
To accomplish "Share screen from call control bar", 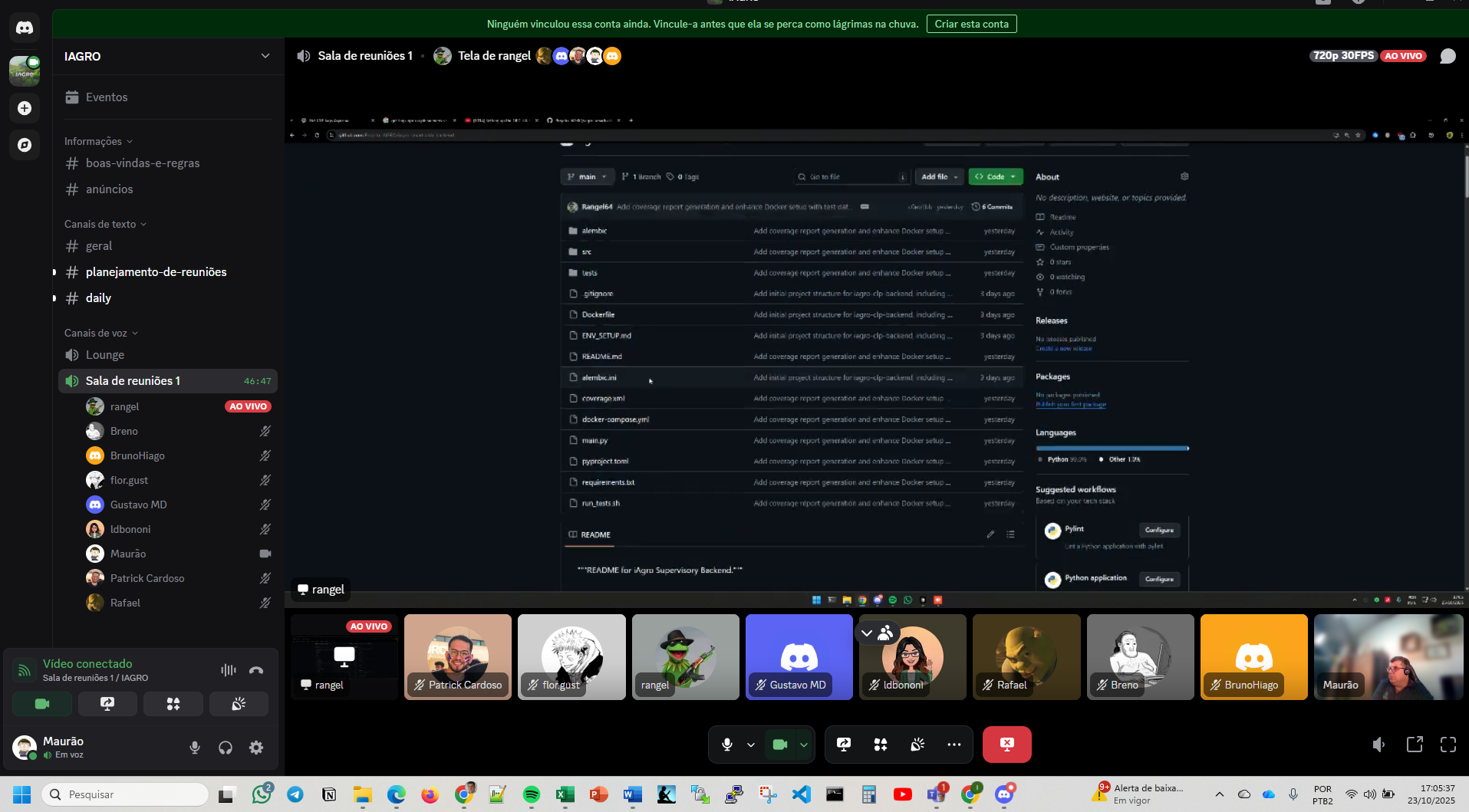I will tap(844, 744).
